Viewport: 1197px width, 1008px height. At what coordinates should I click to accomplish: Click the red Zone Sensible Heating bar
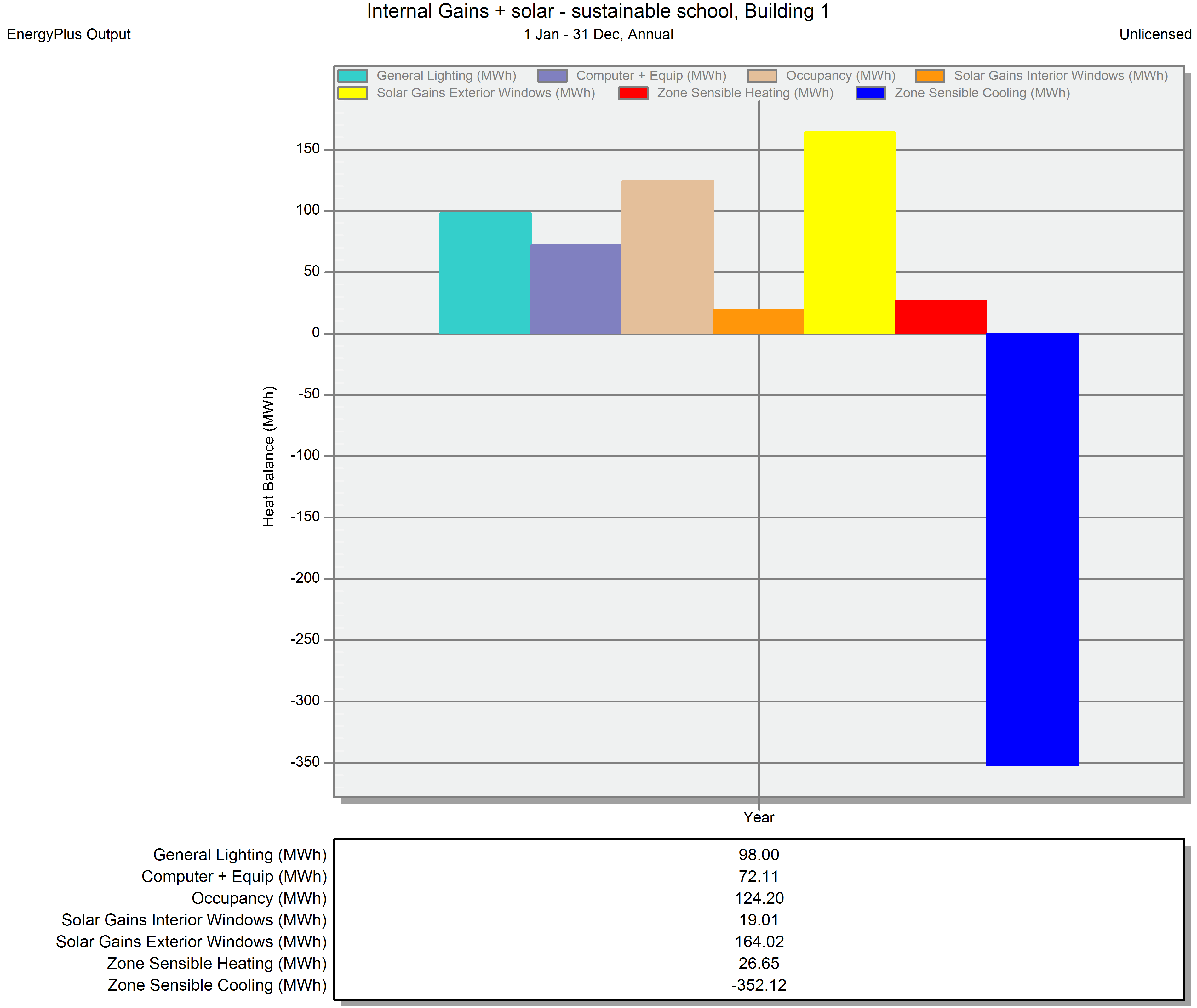[x=941, y=317]
